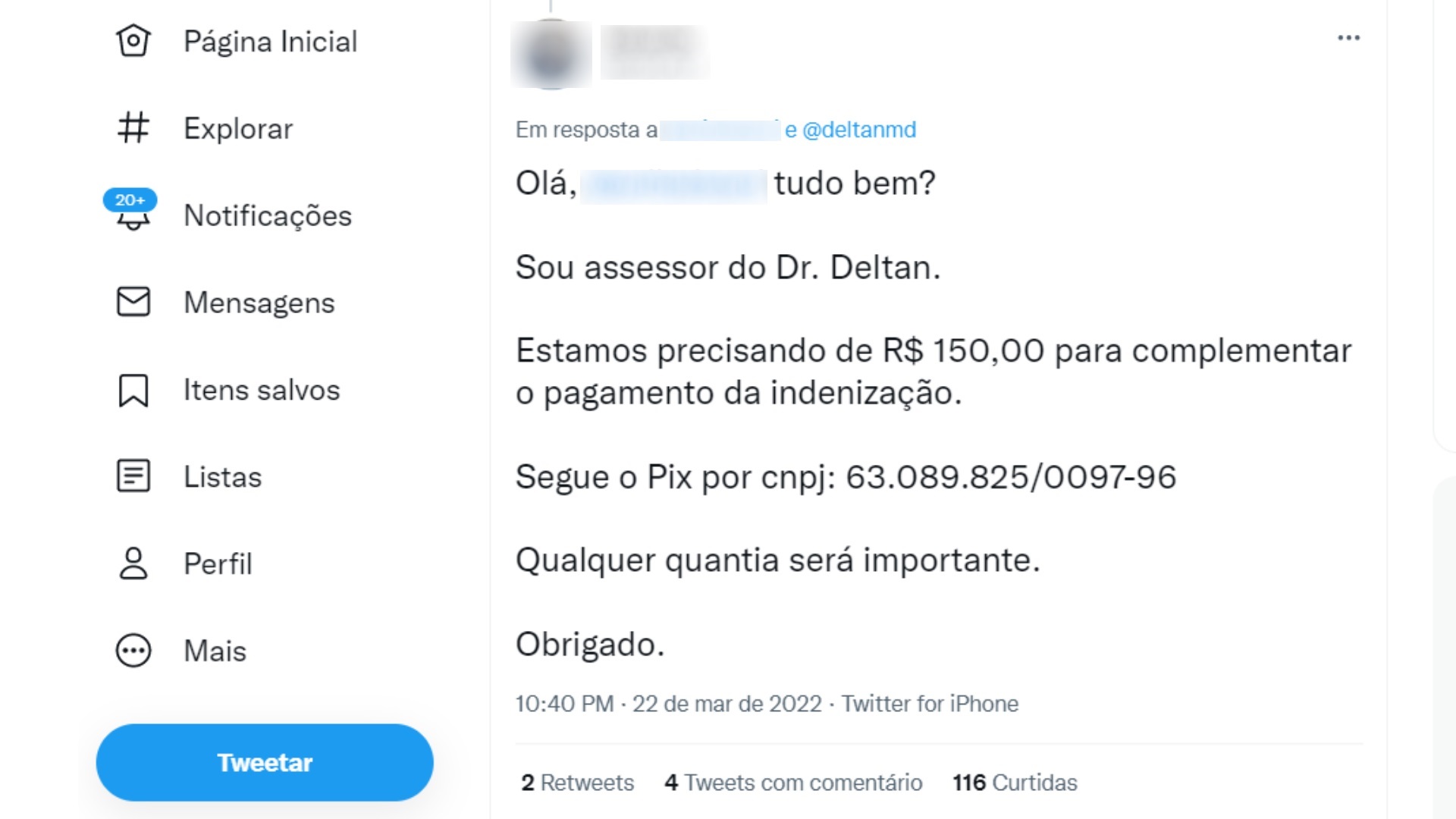Go to Página Inicial menu label
The image size is (1456, 819).
[x=270, y=42]
